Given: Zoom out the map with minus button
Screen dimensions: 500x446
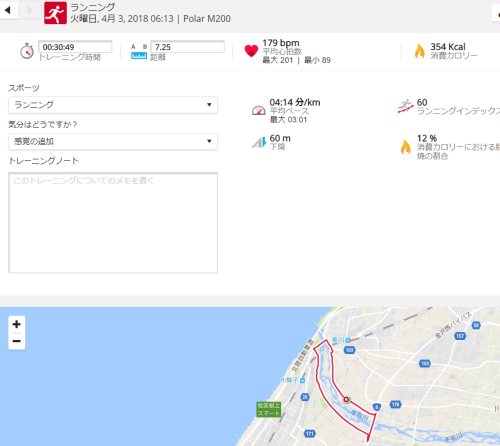Looking at the screenshot, I should [16, 341].
